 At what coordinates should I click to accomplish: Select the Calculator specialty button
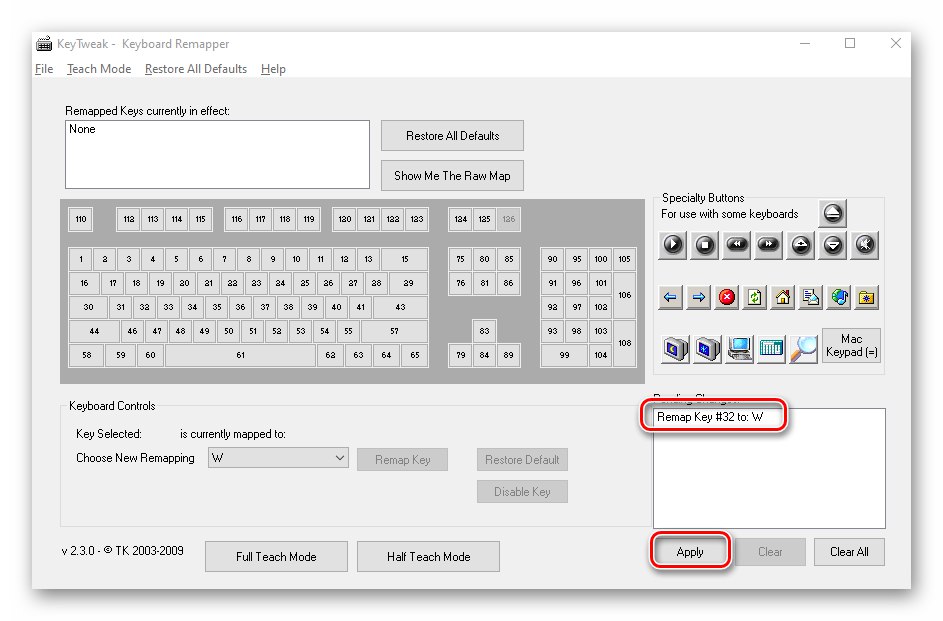[771, 349]
